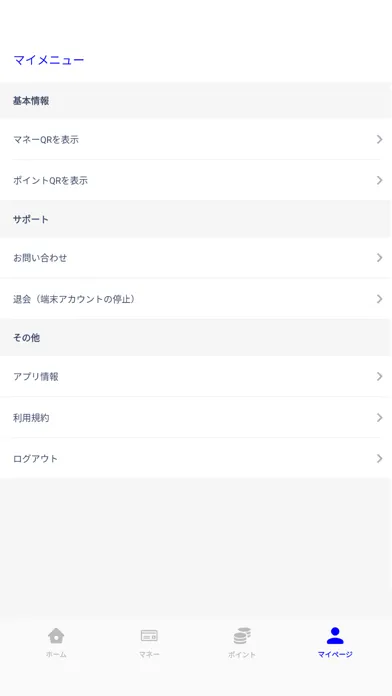Tap the マイページ person icon
The height and width of the screenshot is (696, 392).
tap(335, 636)
